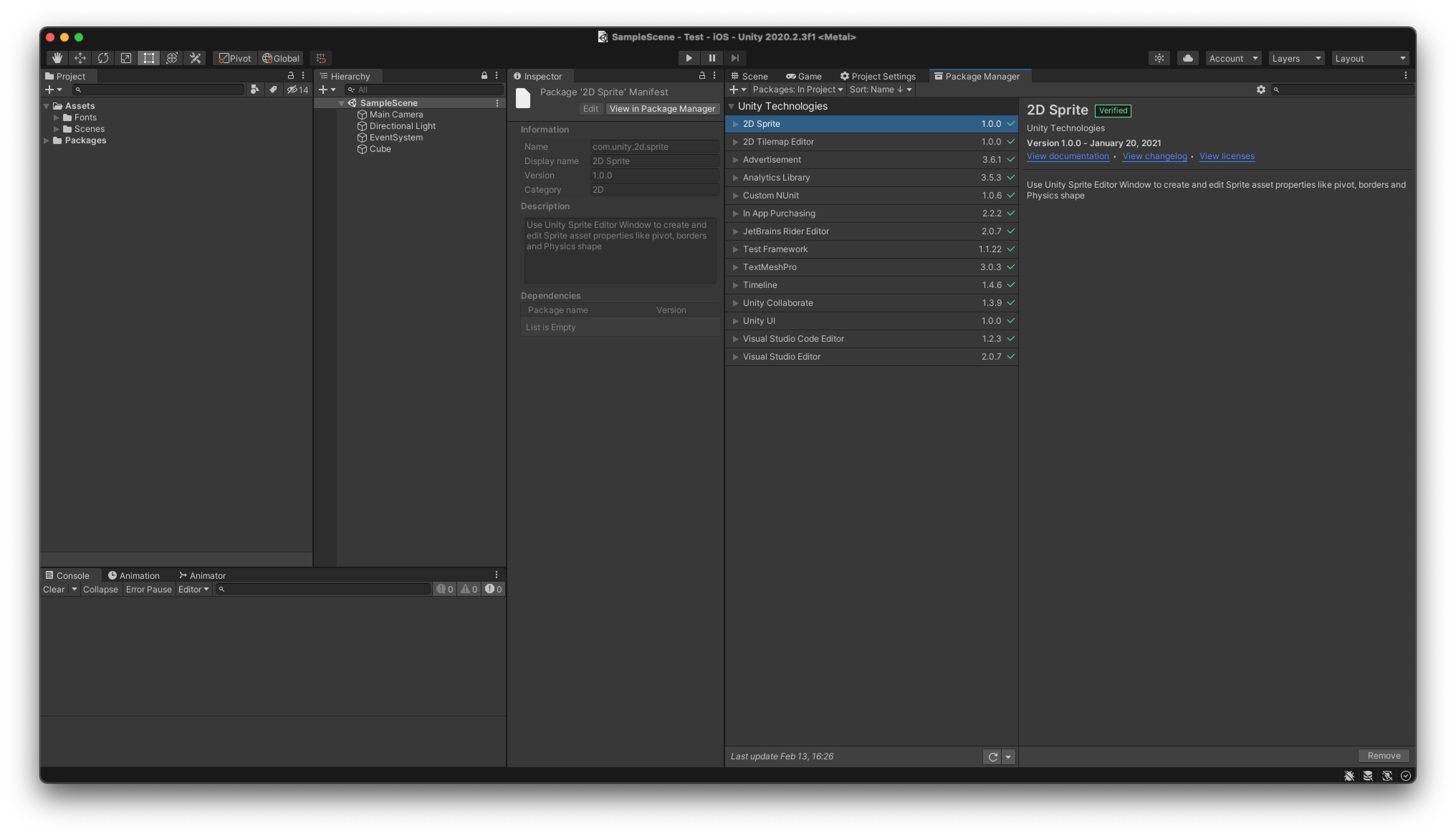
Task: Open View documentation link
Action: coord(1067,156)
